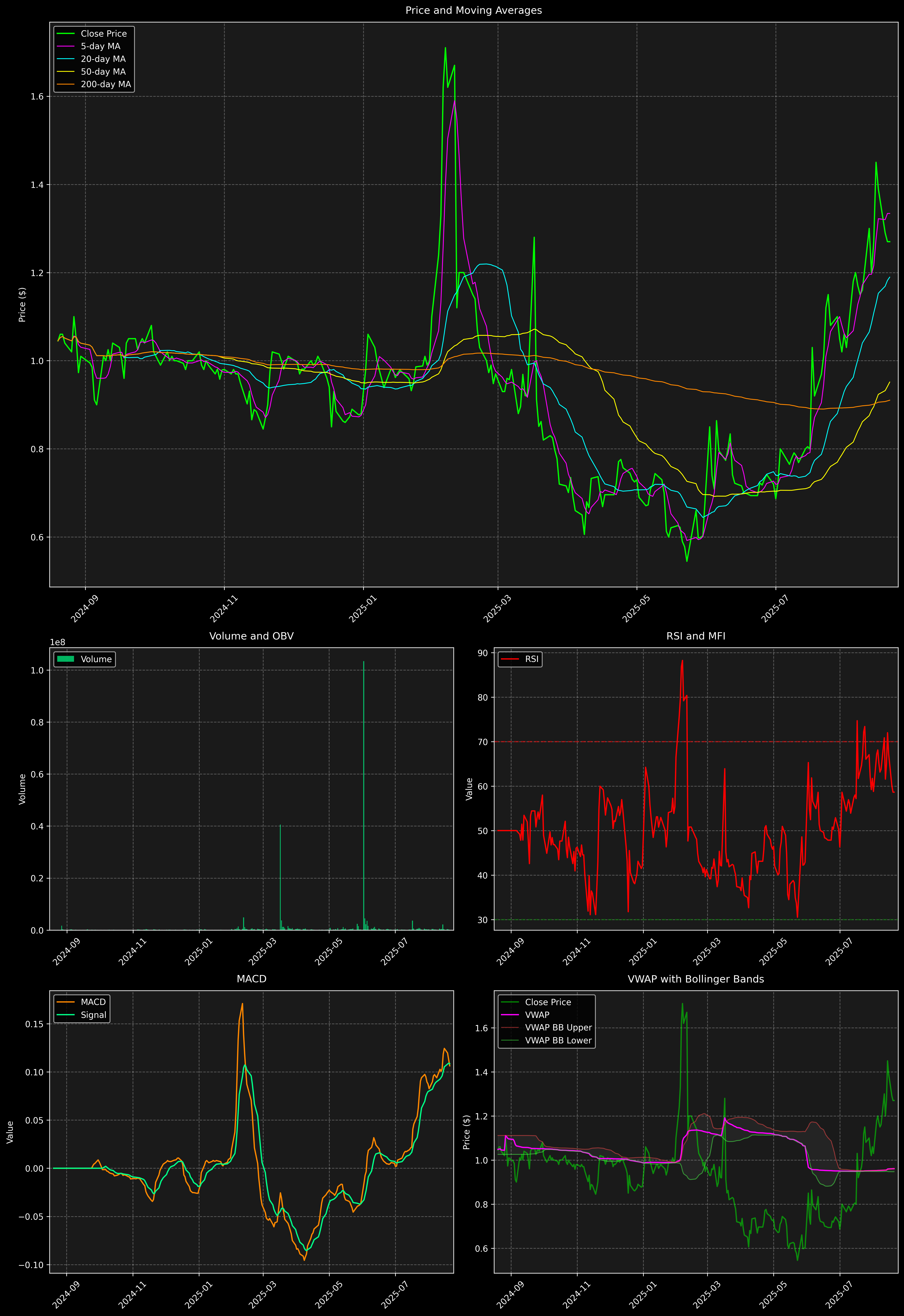Image resolution: width=904 pixels, height=1316 pixels.
Task: Click the green Volume legend swatch
Action: tap(66, 659)
